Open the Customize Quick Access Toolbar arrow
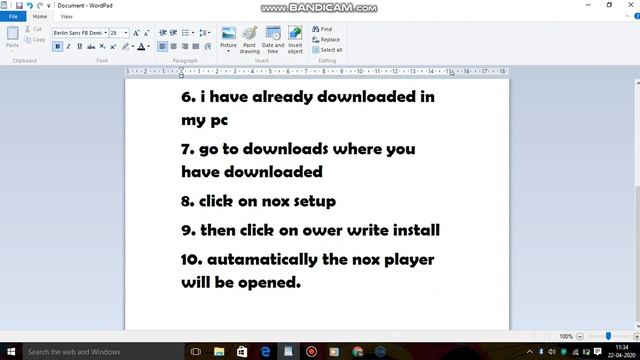This screenshot has height=360, width=640. pyautogui.click(x=49, y=6)
